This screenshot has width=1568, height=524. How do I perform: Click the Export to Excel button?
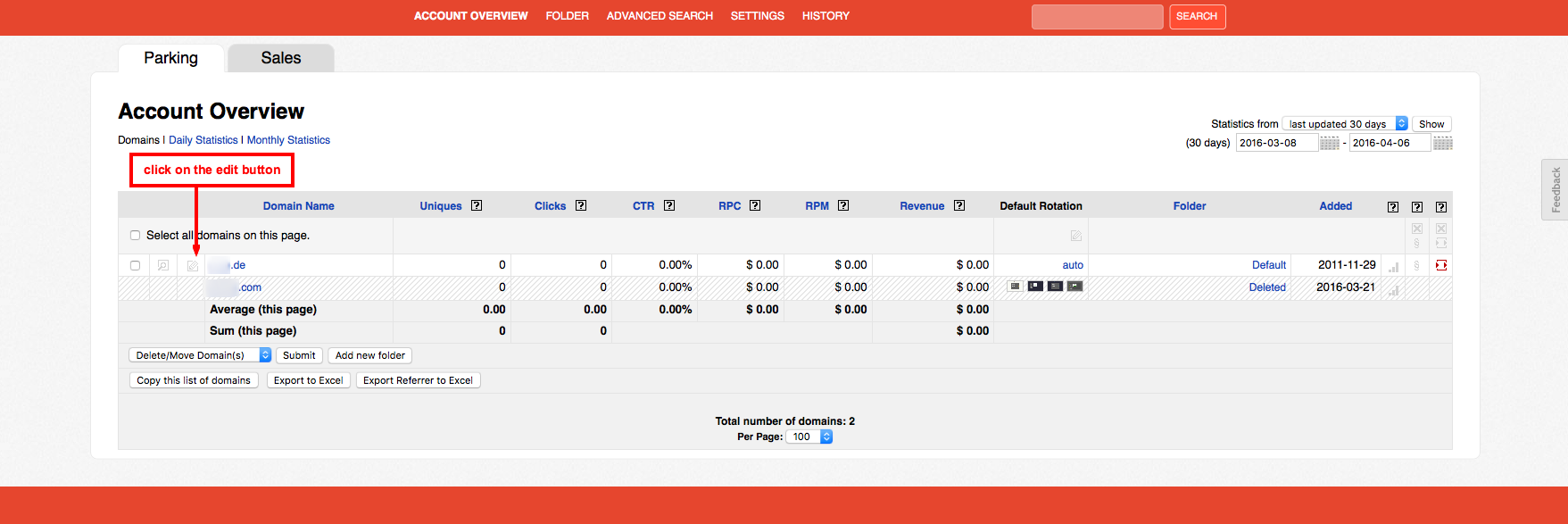click(308, 380)
